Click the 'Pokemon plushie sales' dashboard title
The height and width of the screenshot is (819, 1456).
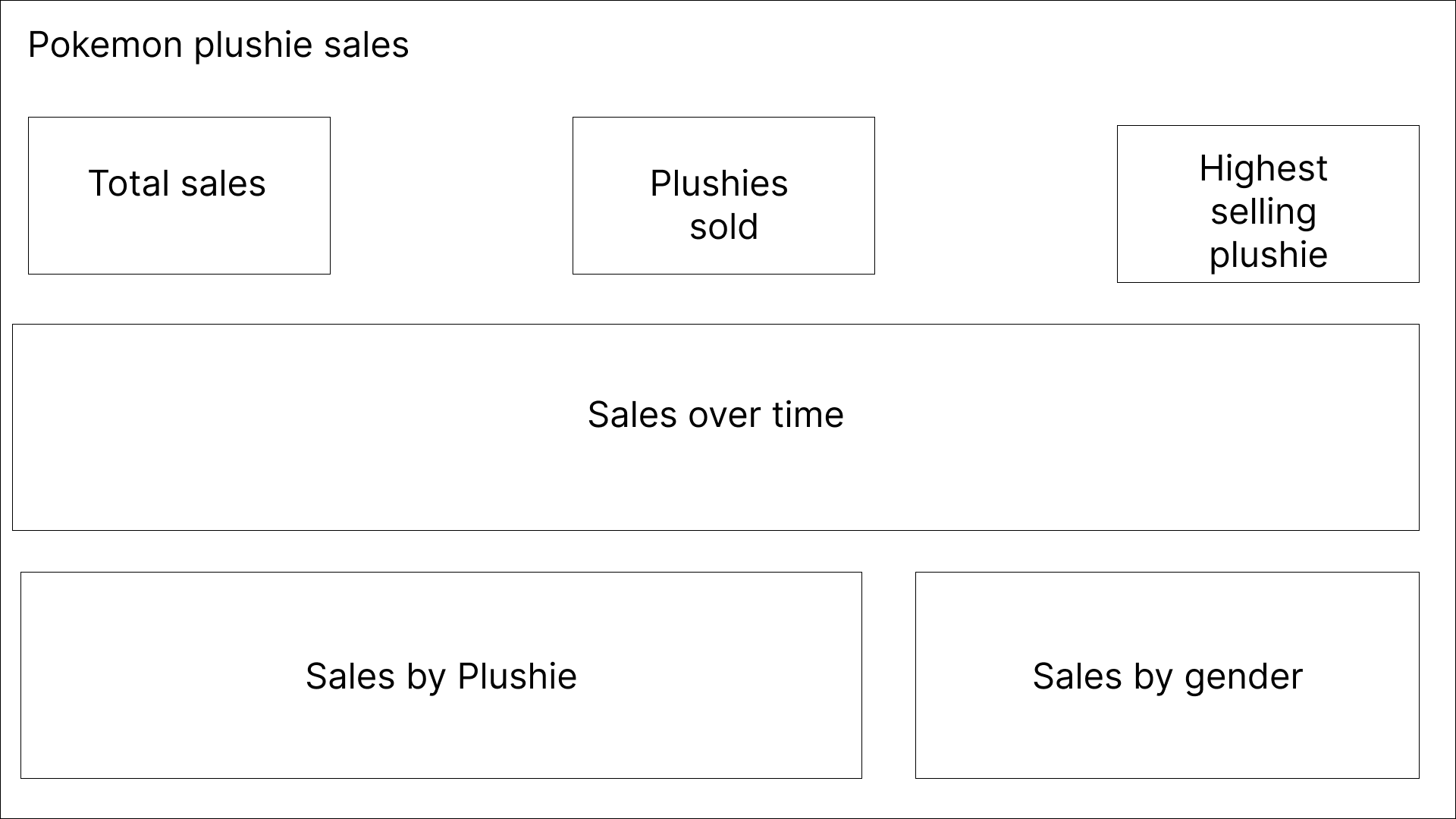point(218,45)
